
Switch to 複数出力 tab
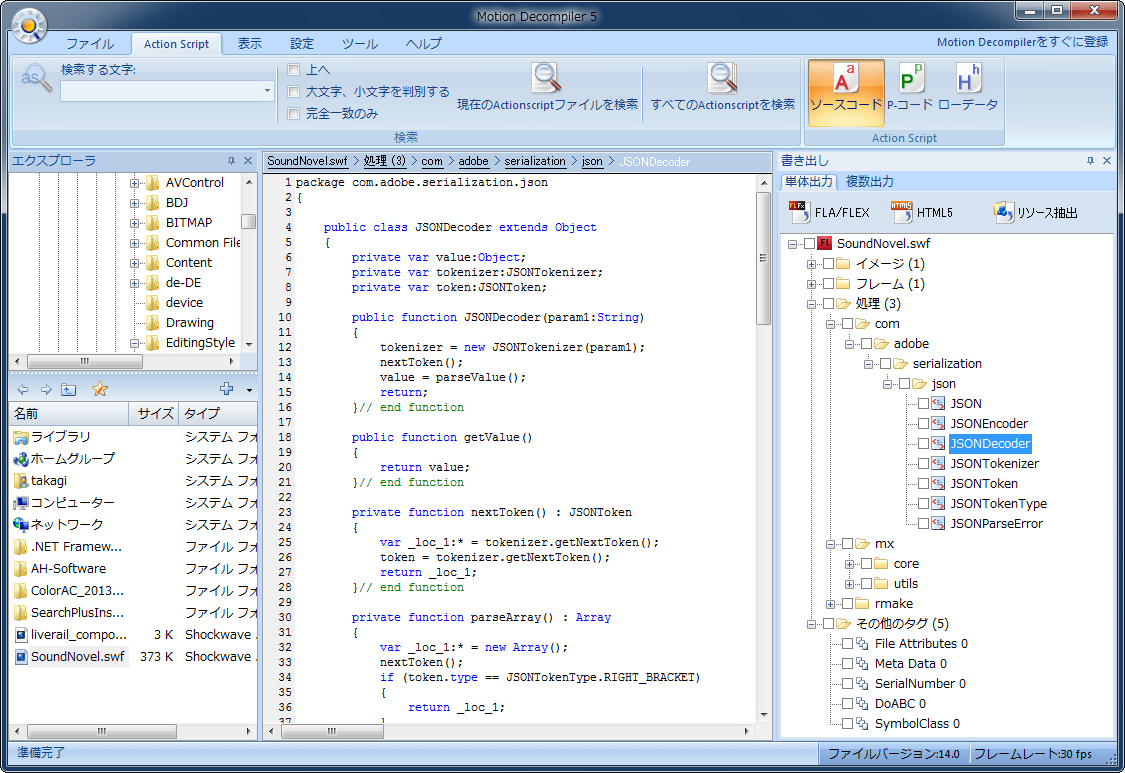(870, 182)
